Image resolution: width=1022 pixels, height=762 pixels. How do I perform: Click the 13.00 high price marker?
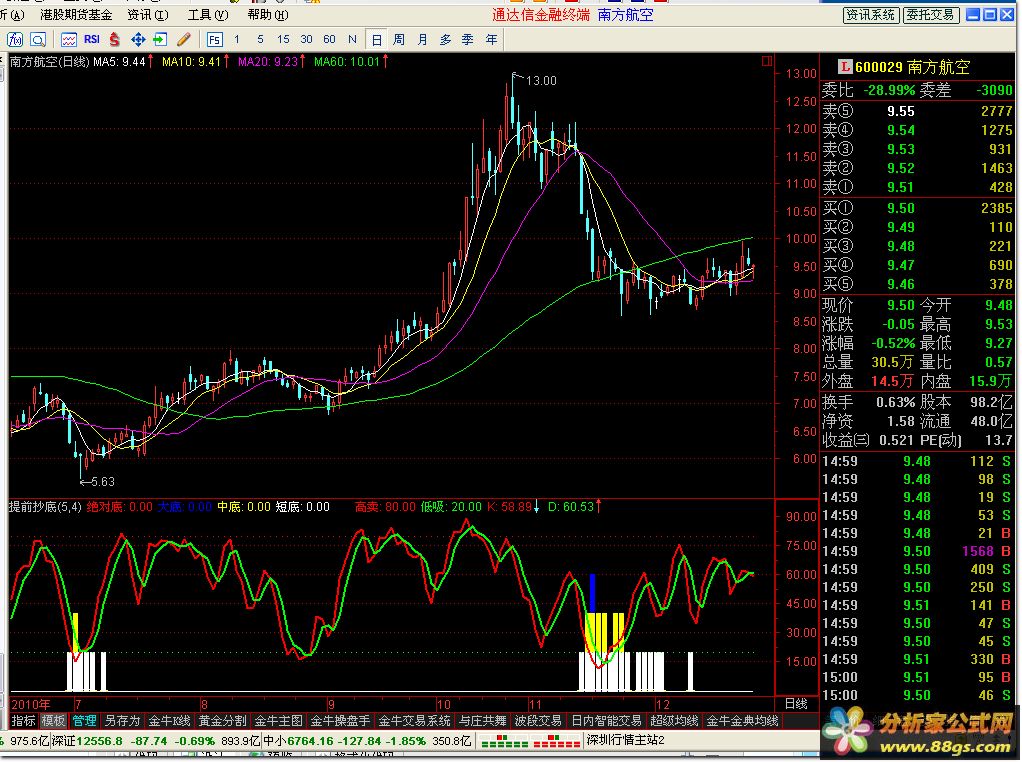tap(541, 81)
